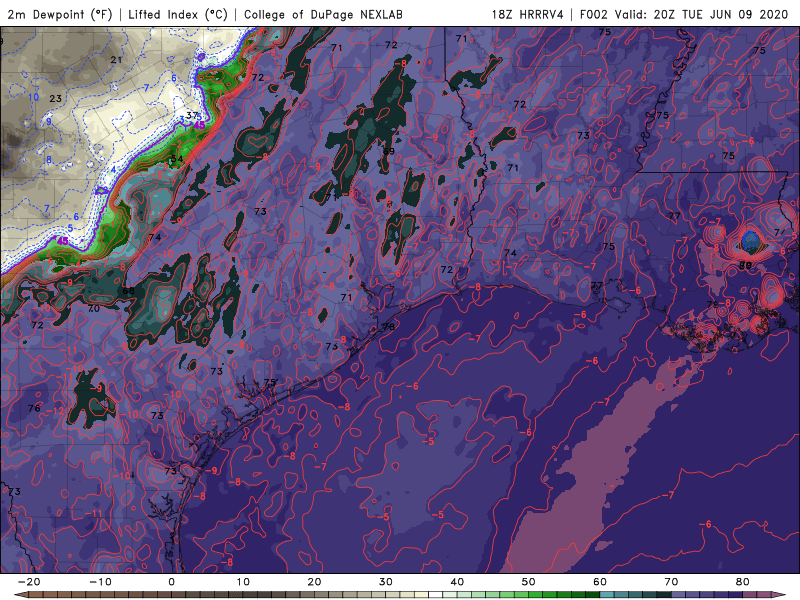Image resolution: width=800 pixels, height=600 pixels.
Task: Click the black "76" dewpoint value on the map
Action: 34,408
